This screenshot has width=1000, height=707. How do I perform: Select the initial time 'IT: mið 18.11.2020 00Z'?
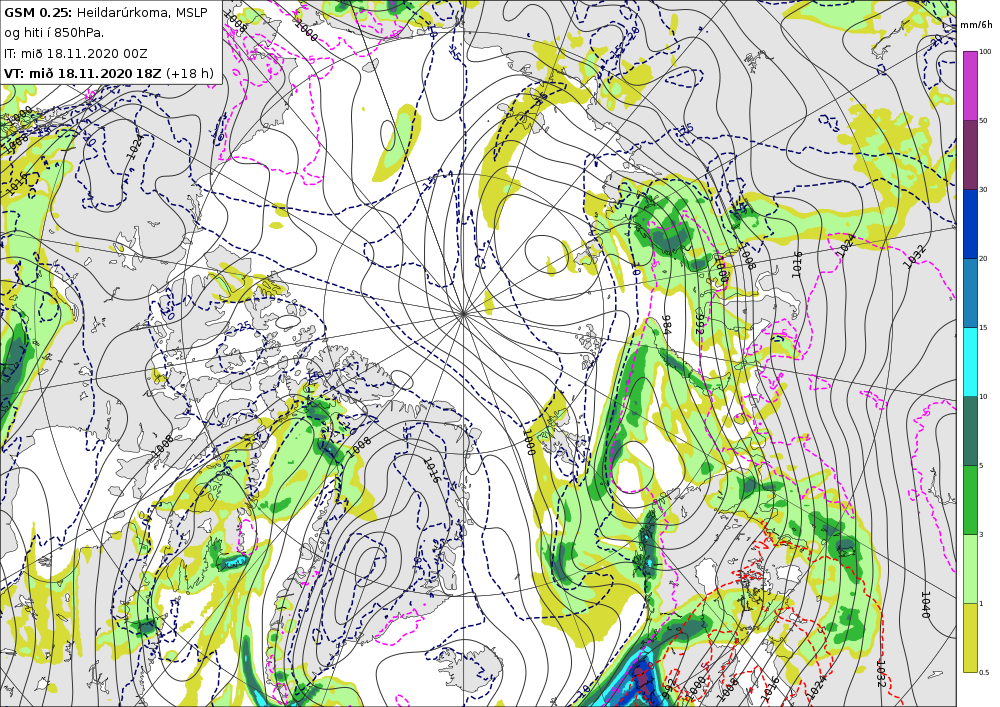coord(76,53)
